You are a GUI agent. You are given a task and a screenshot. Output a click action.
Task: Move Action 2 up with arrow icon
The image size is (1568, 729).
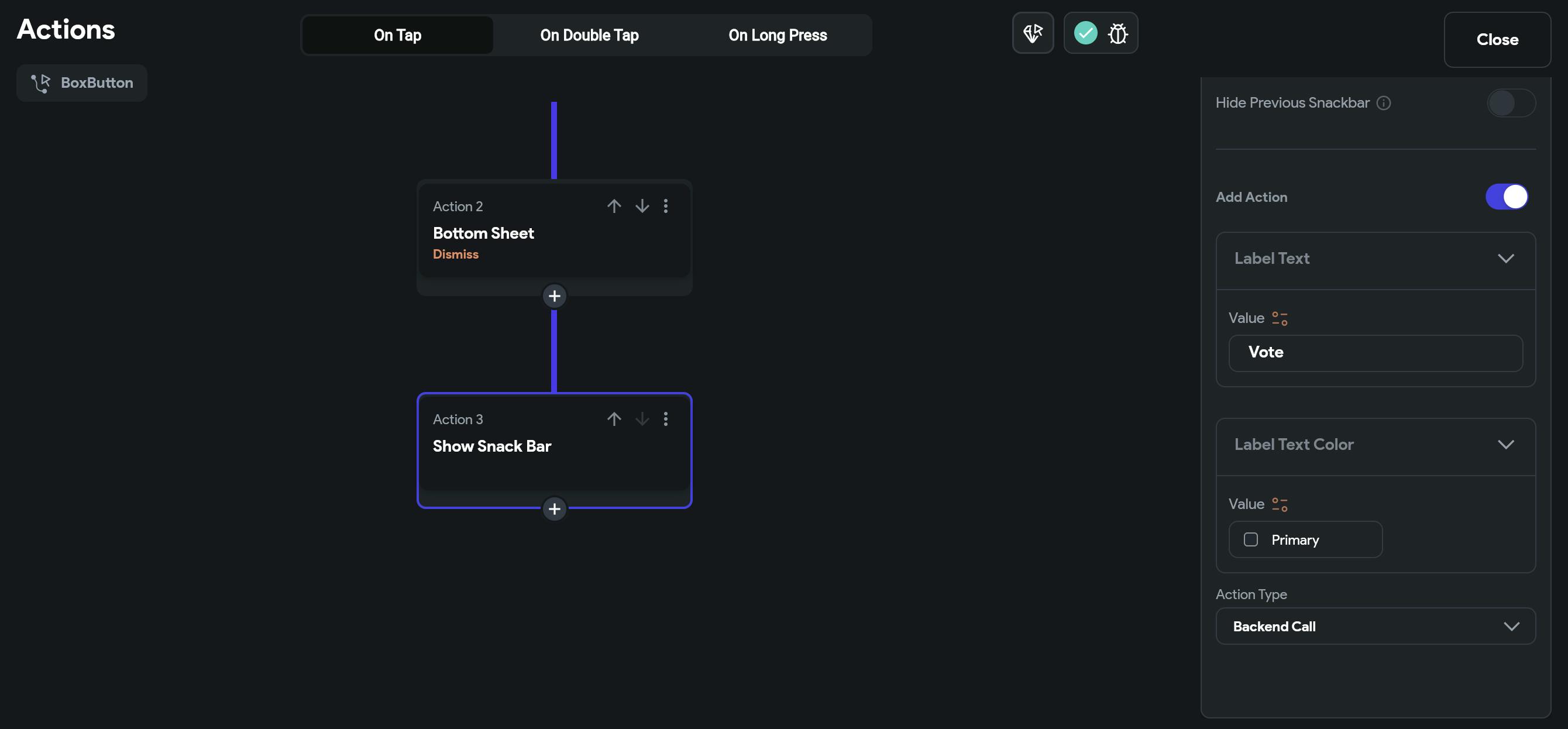[x=614, y=206]
